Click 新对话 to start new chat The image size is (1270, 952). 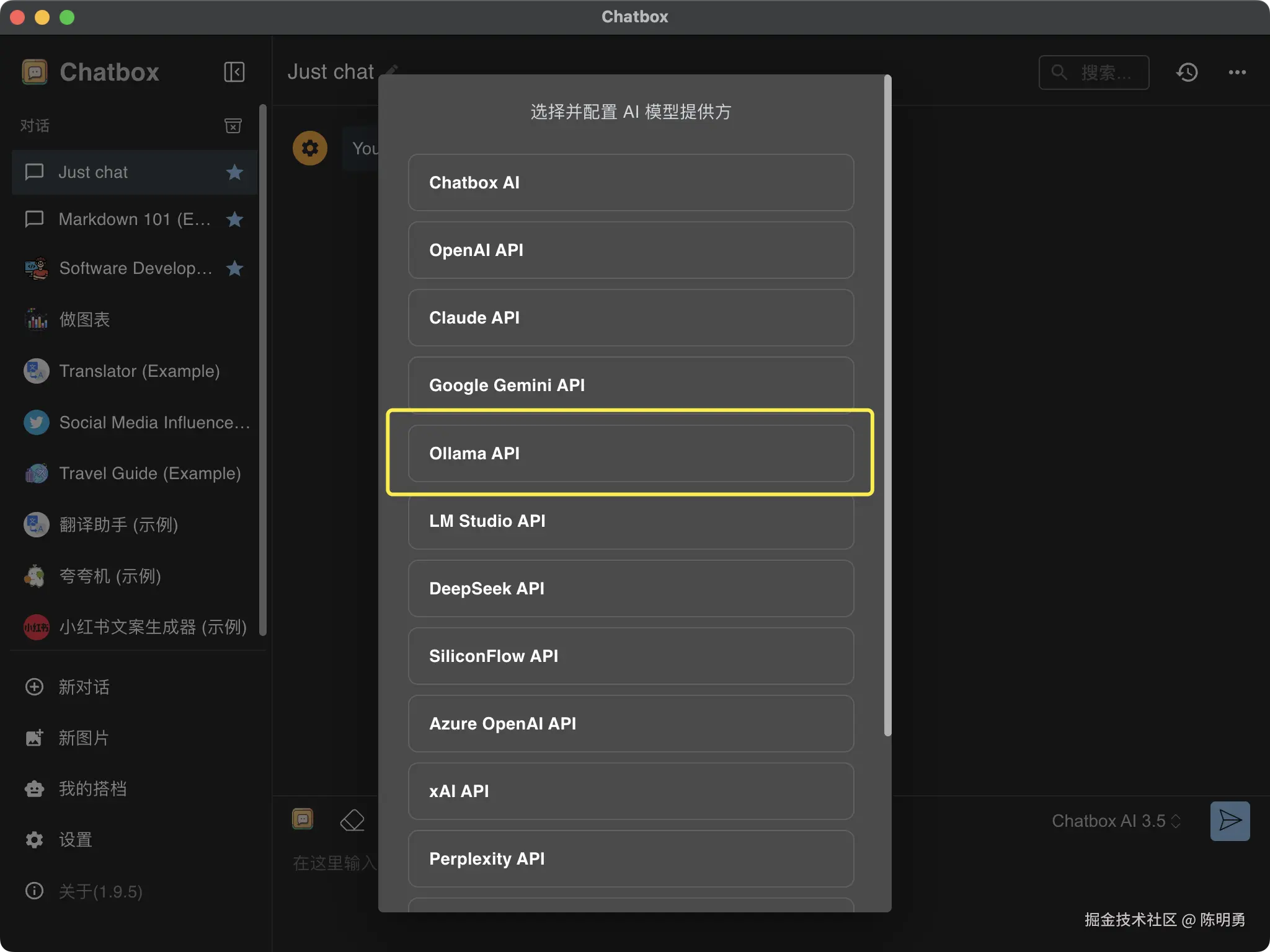pos(83,687)
